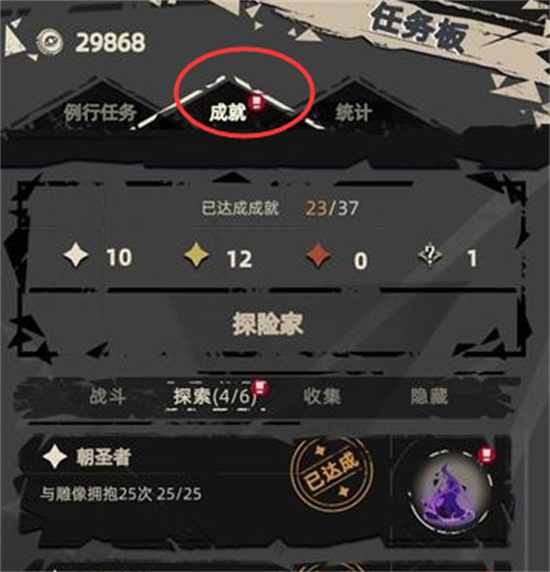Select the 隐藏 achievement category

pos(429,397)
